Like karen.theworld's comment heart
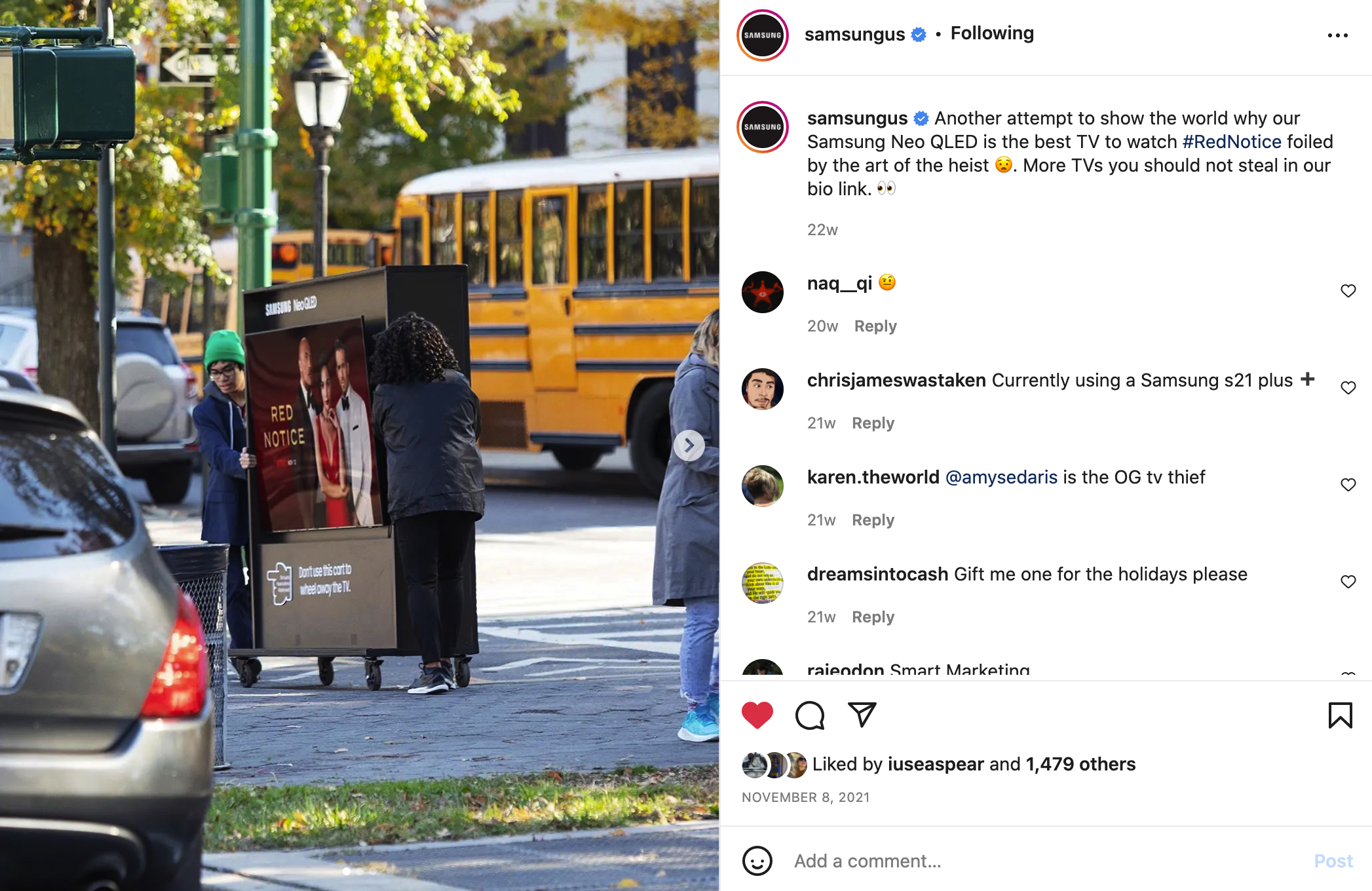The height and width of the screenshot is (891, 1372). tap(1348, 485)
